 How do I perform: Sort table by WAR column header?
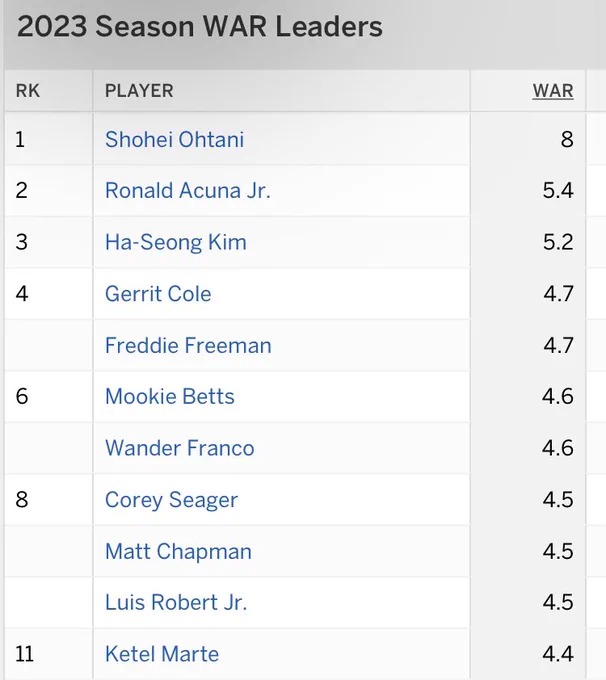tap(552, 91)
